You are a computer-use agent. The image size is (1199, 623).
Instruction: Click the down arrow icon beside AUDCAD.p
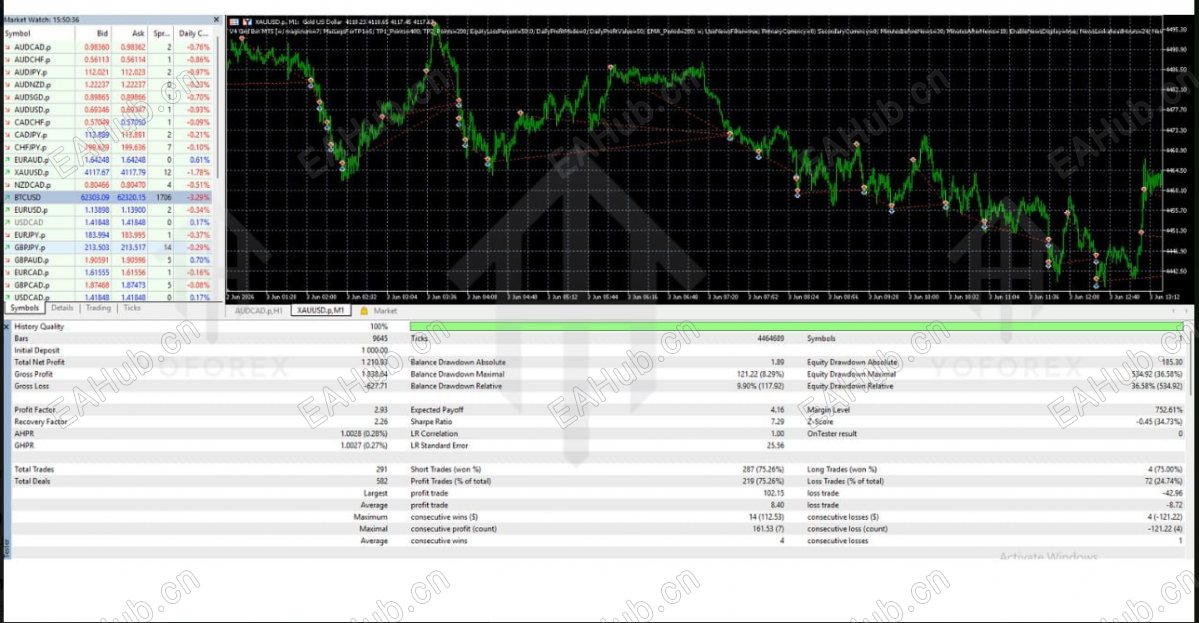(8, 47)
